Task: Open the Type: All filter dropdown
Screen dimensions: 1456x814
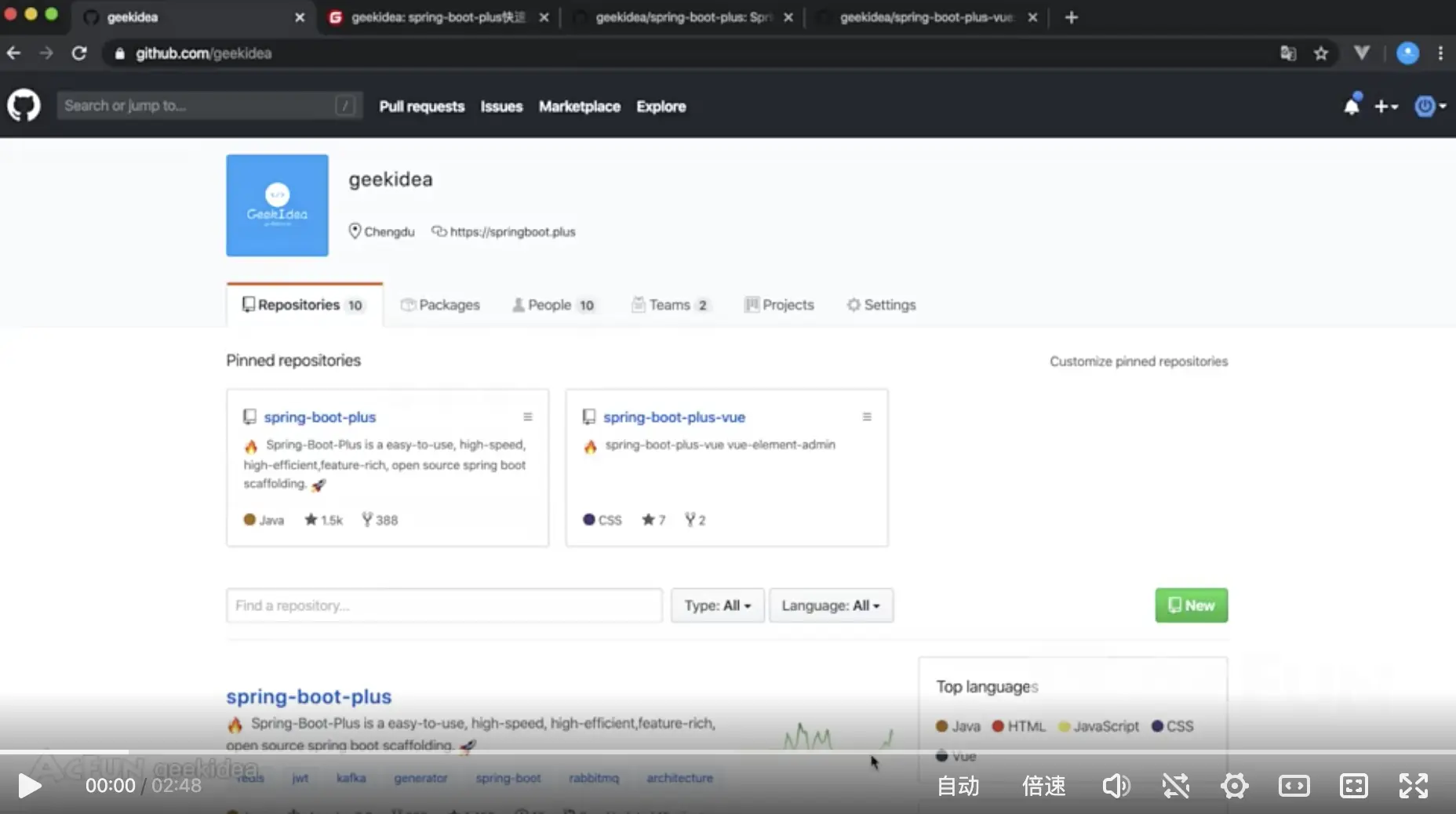Action: 716,605
